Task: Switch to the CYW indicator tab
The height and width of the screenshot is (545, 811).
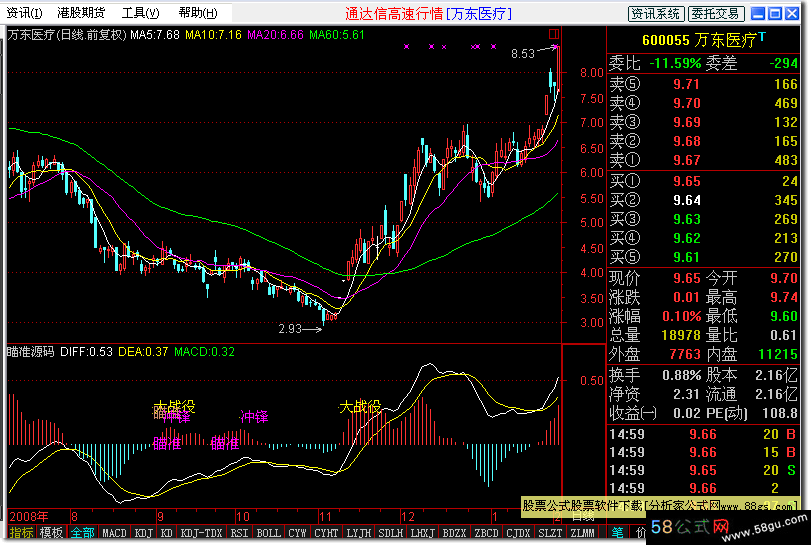Action: 297,533
